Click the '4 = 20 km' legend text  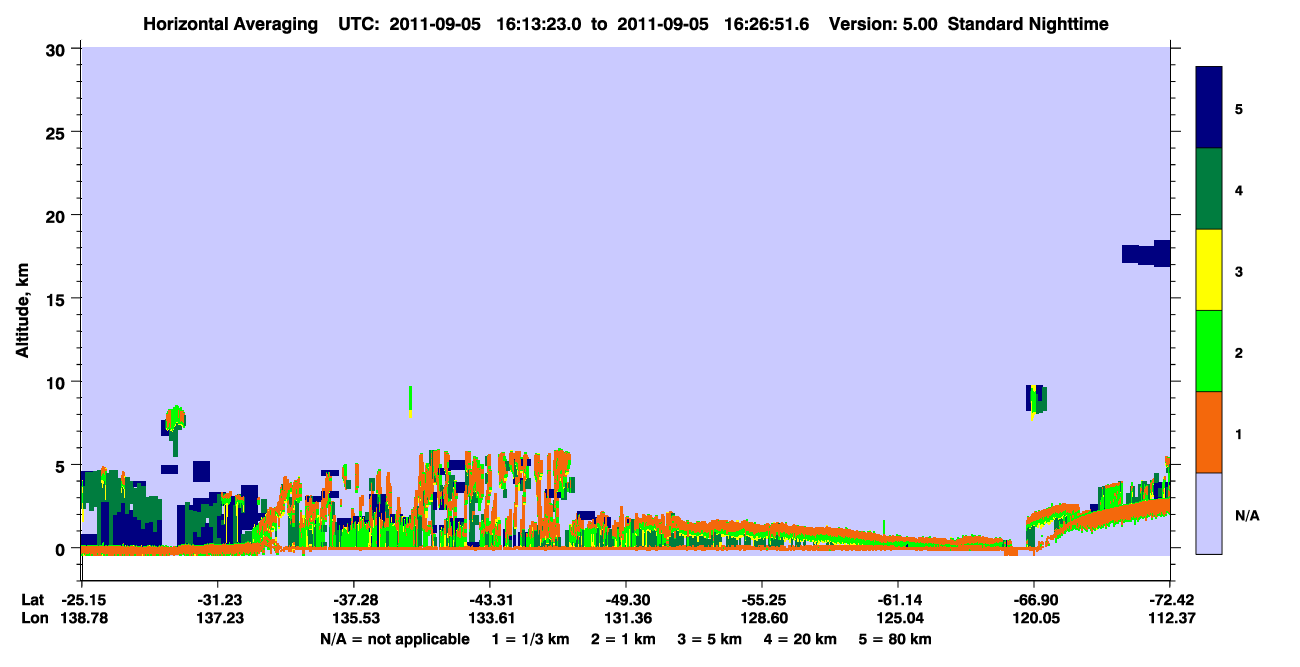tap(801, 638)
